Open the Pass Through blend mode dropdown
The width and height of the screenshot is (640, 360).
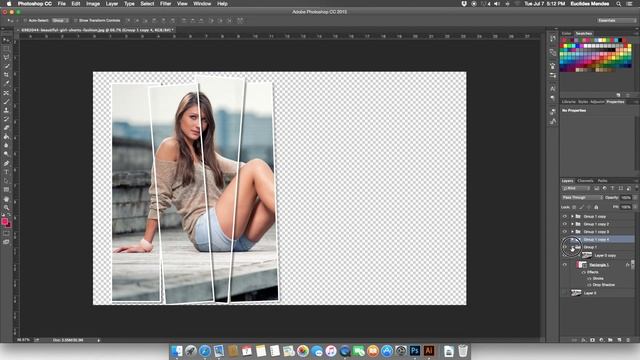[582, 198]
